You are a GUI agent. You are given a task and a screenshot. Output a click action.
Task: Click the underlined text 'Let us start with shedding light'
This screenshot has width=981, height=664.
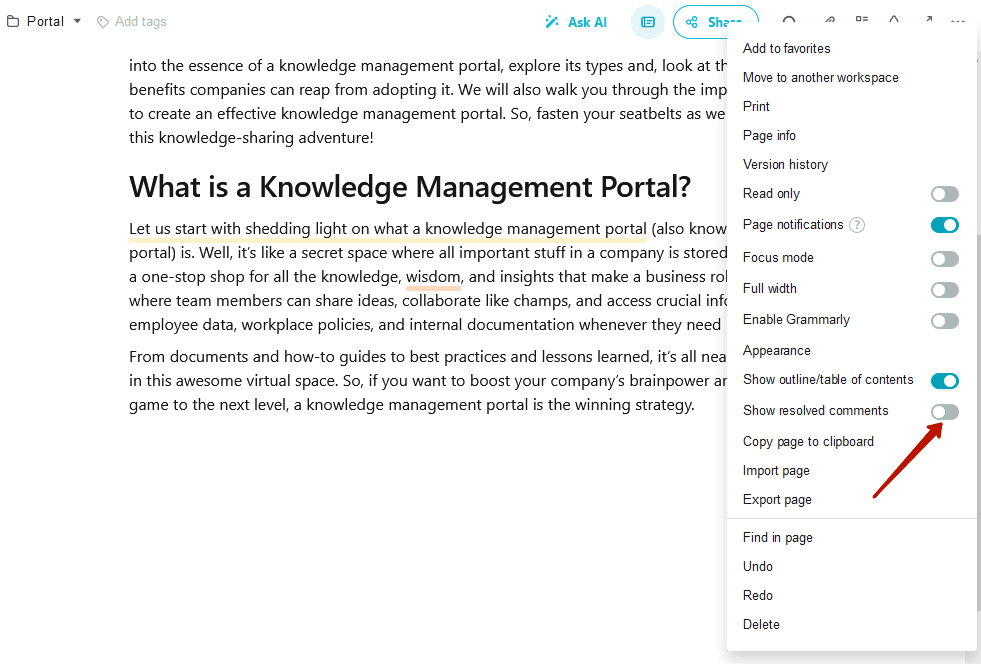click(238, 229)
